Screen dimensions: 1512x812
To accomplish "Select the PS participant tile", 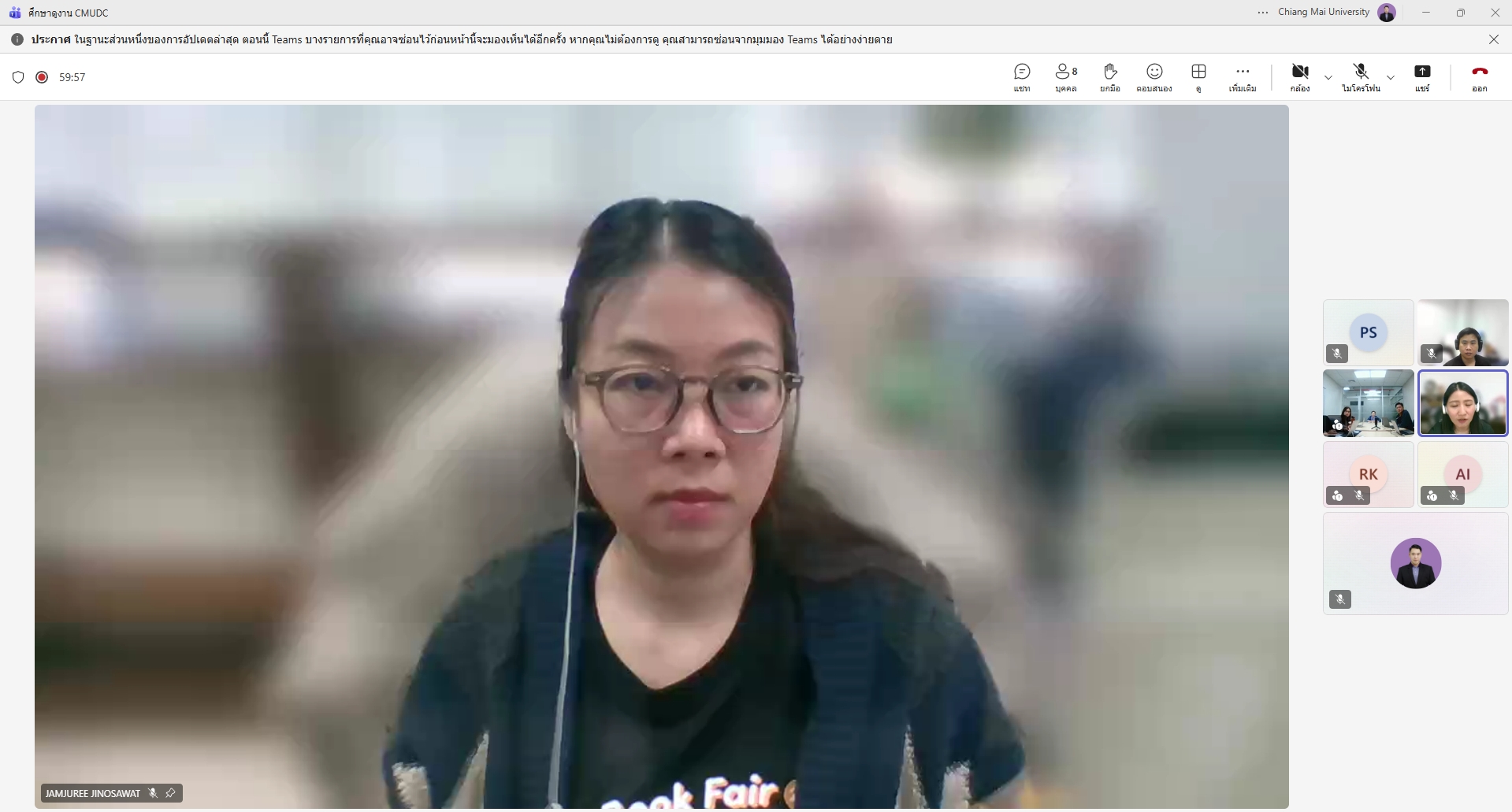I will click(x=1368, y=332).
